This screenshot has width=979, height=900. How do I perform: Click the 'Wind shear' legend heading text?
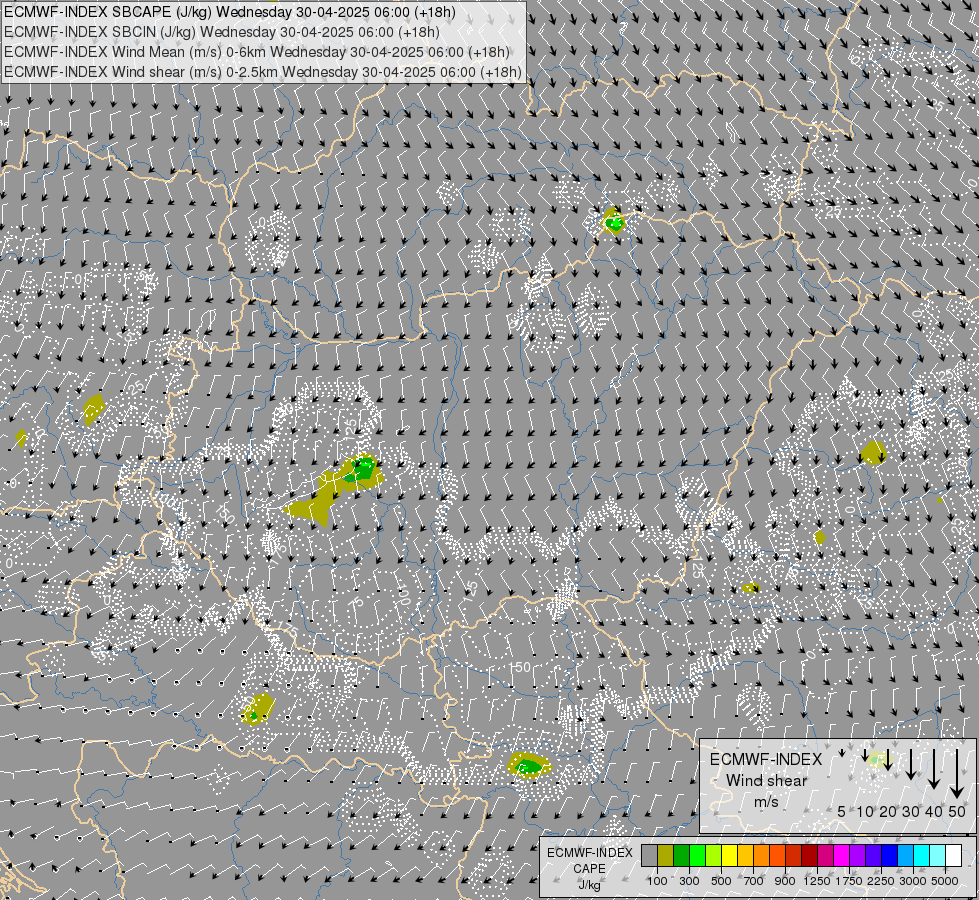click(x=766, y=781)
